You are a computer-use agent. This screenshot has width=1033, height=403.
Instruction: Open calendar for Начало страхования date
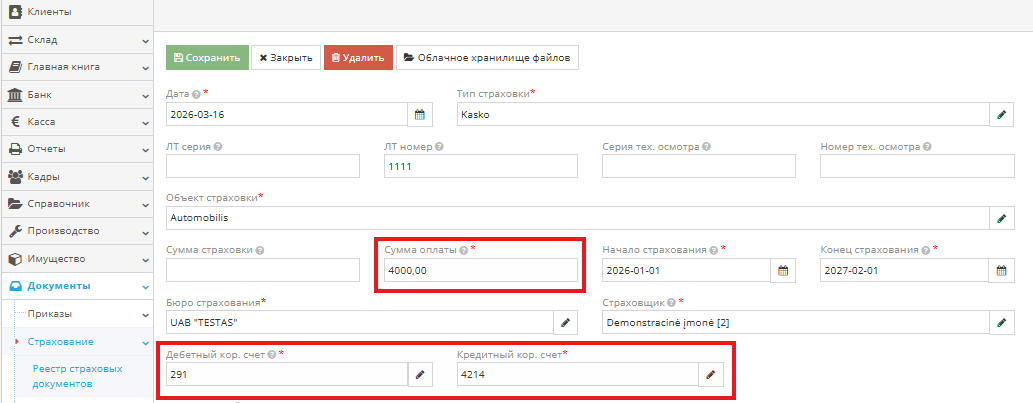pos(784,270)
